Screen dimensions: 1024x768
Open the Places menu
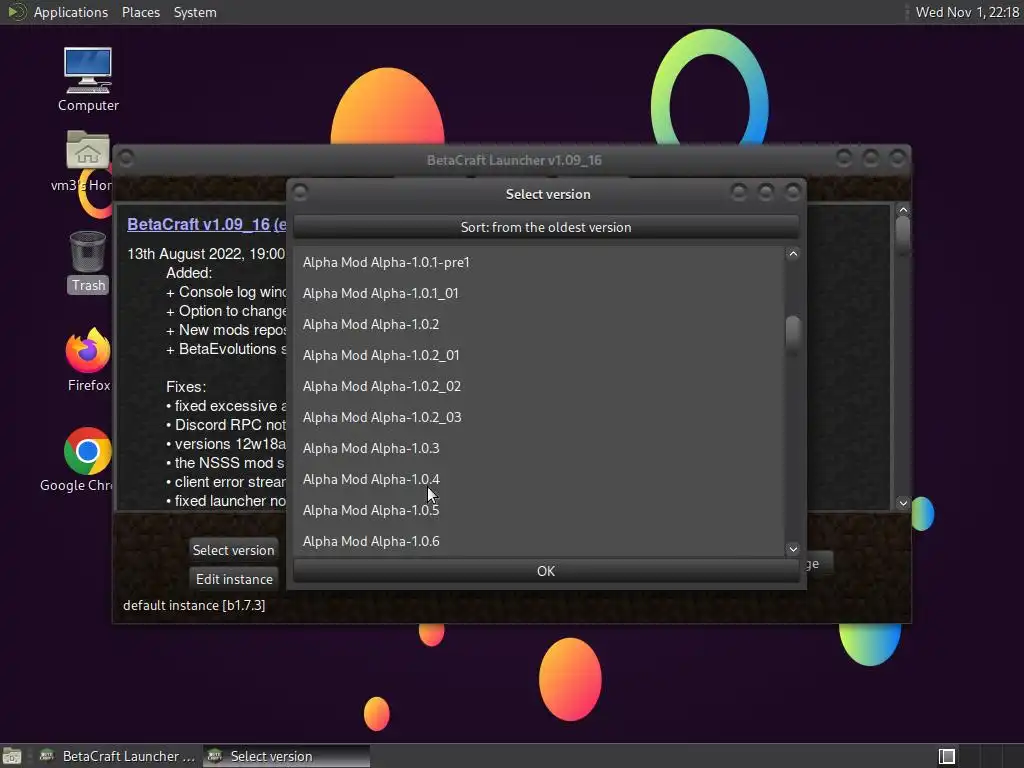(140, 12)
